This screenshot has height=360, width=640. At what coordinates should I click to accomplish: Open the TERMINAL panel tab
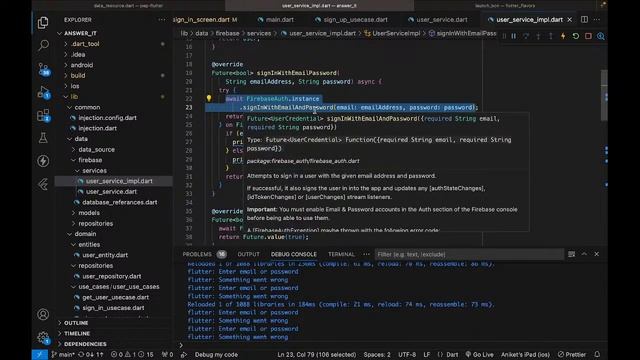(341, 254)
